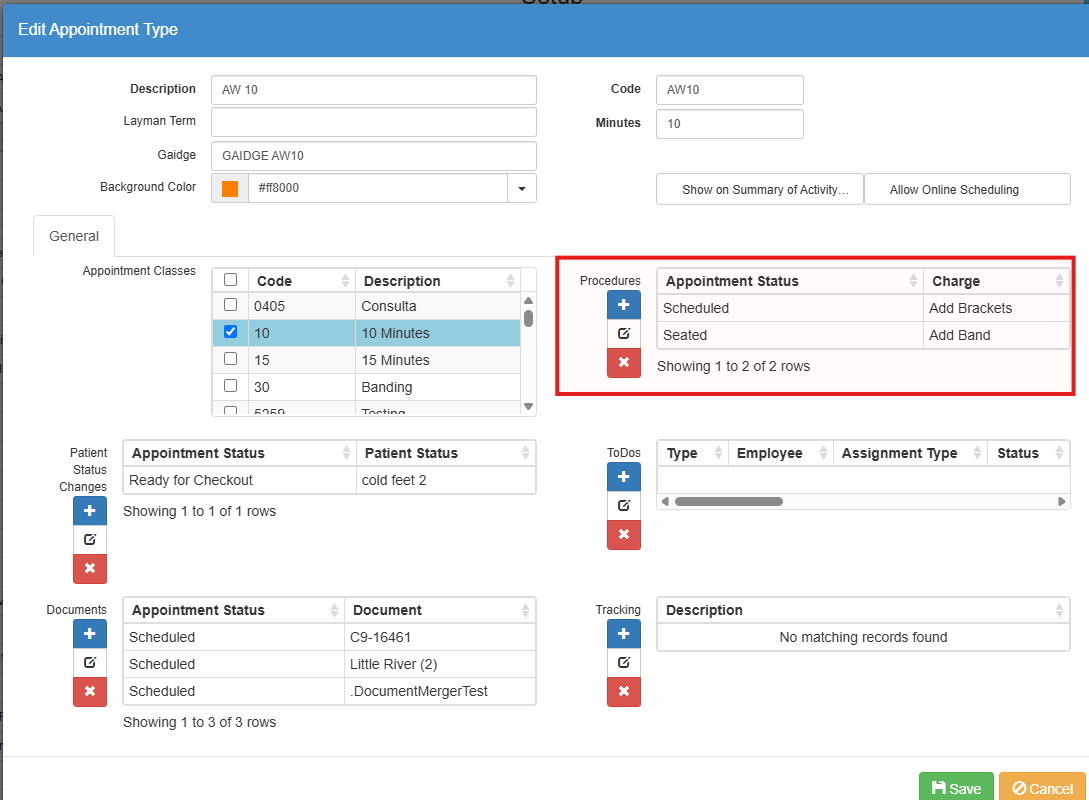Check the 30 Banding class
The width and height of the screenshot is (1089, 801).
[x=231, y=386]
